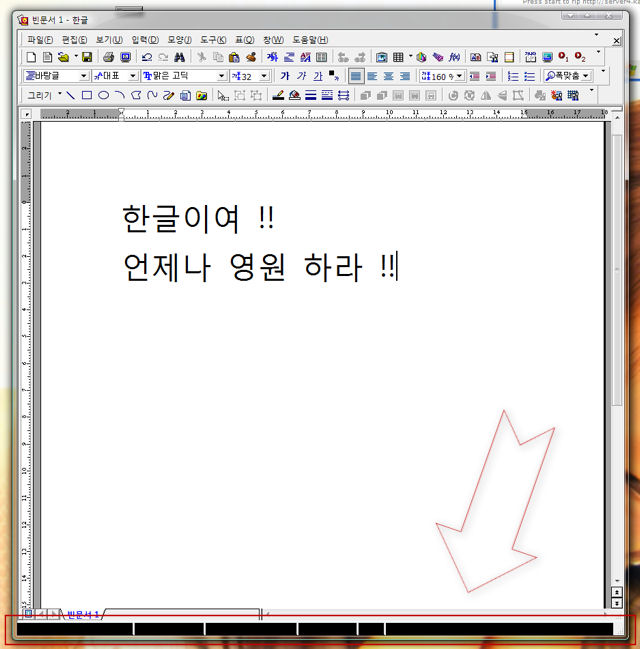640x649 pixels.
Task: Select the rectangle drawing tool
Action: (87, 96)
